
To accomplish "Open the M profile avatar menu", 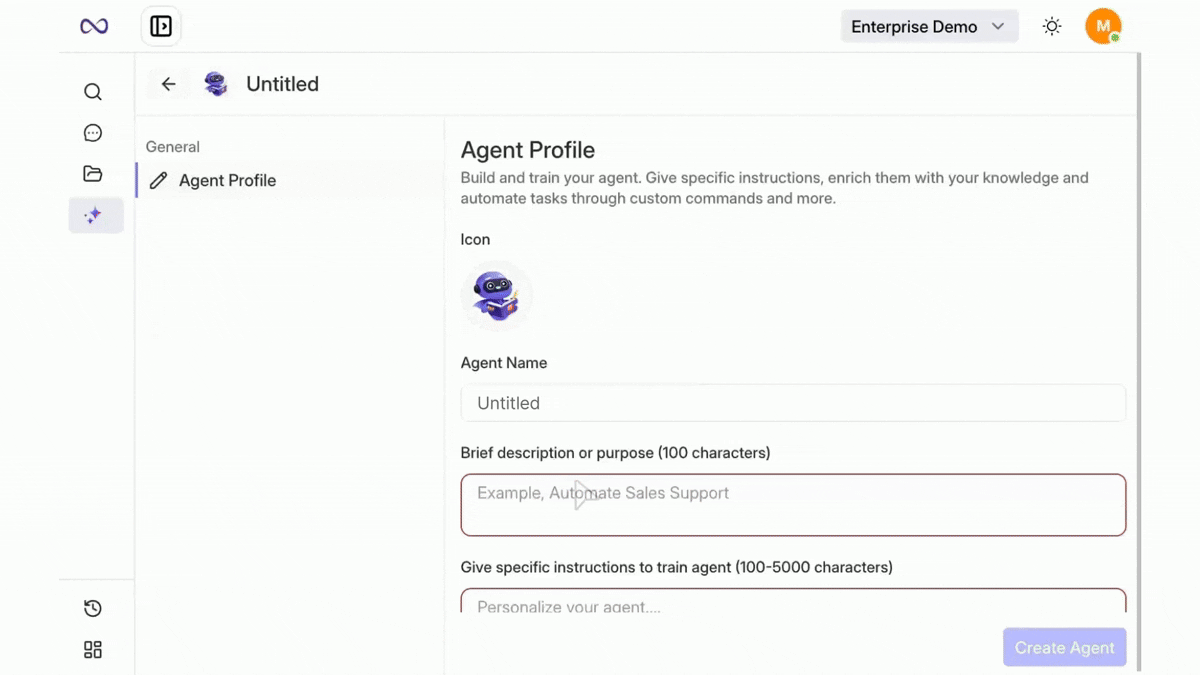I will pos(1103,26).
